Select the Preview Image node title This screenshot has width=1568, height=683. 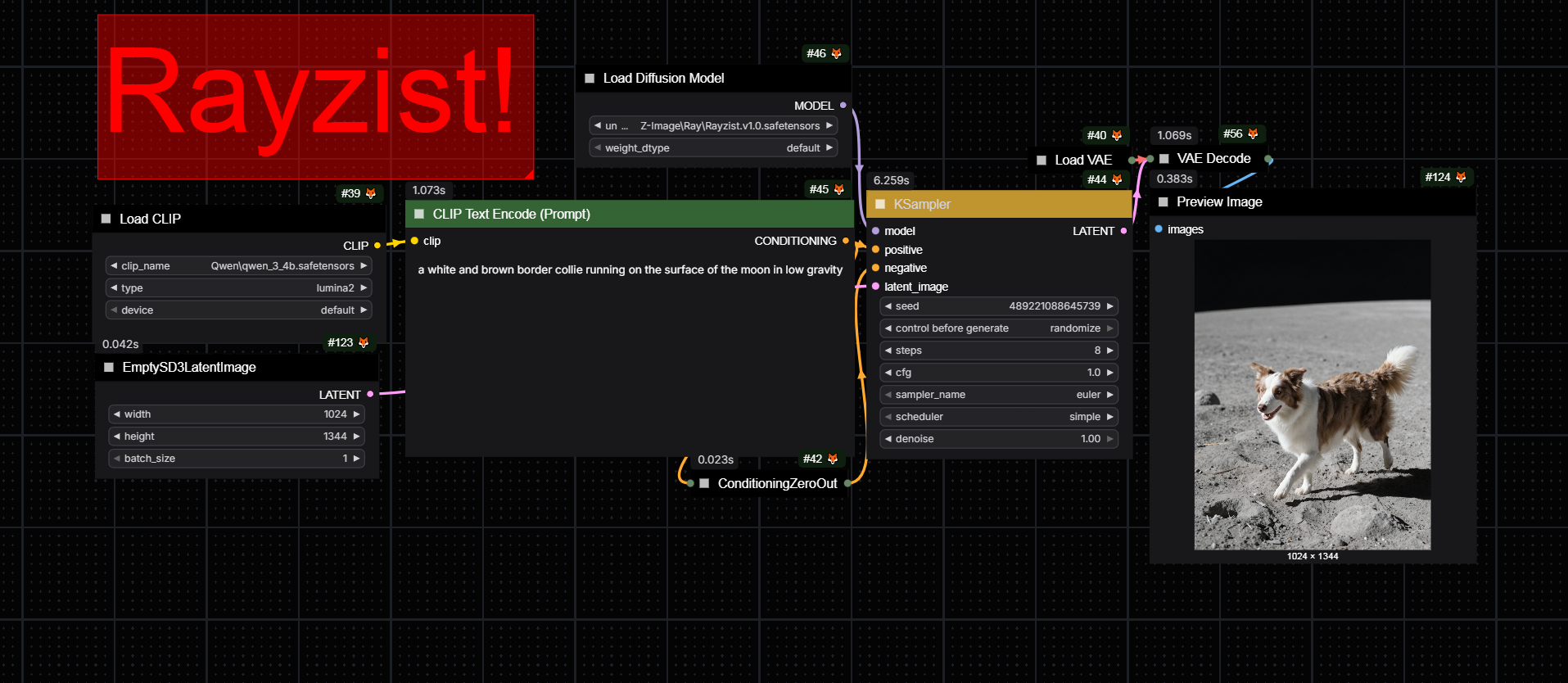[x=1218, y=201]
